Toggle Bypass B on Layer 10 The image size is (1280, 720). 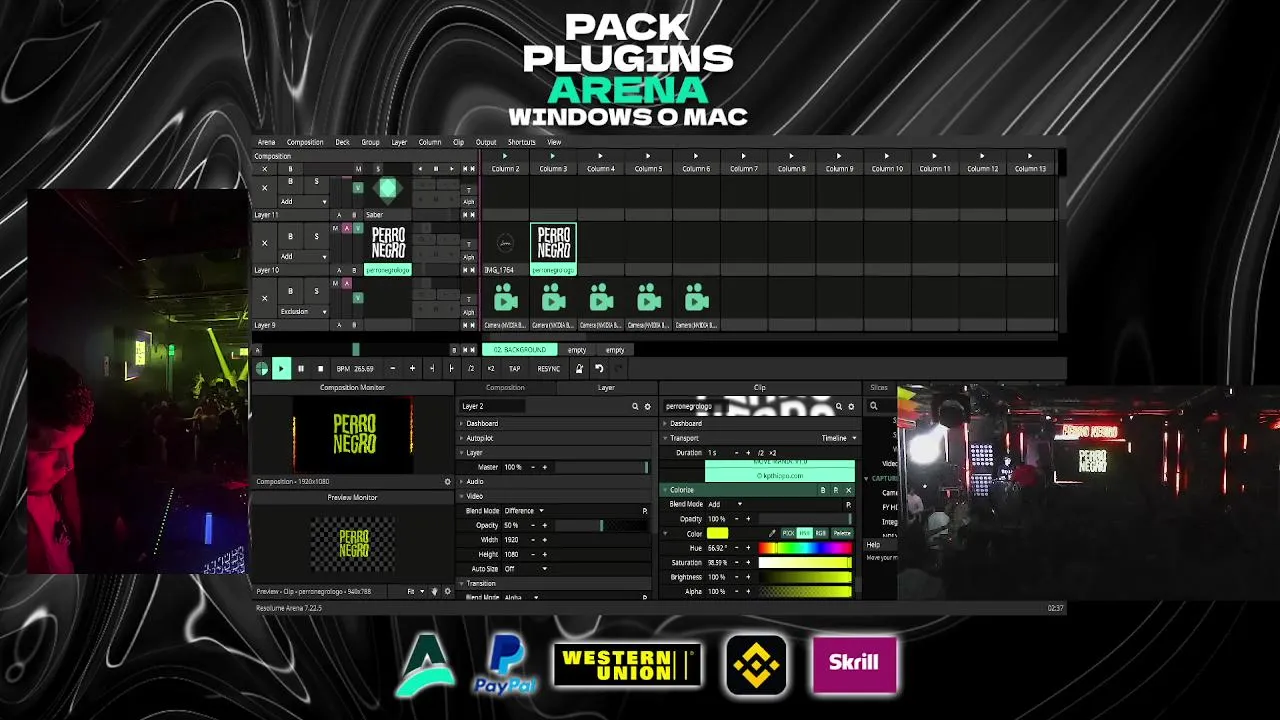click(x=290, y=236)
